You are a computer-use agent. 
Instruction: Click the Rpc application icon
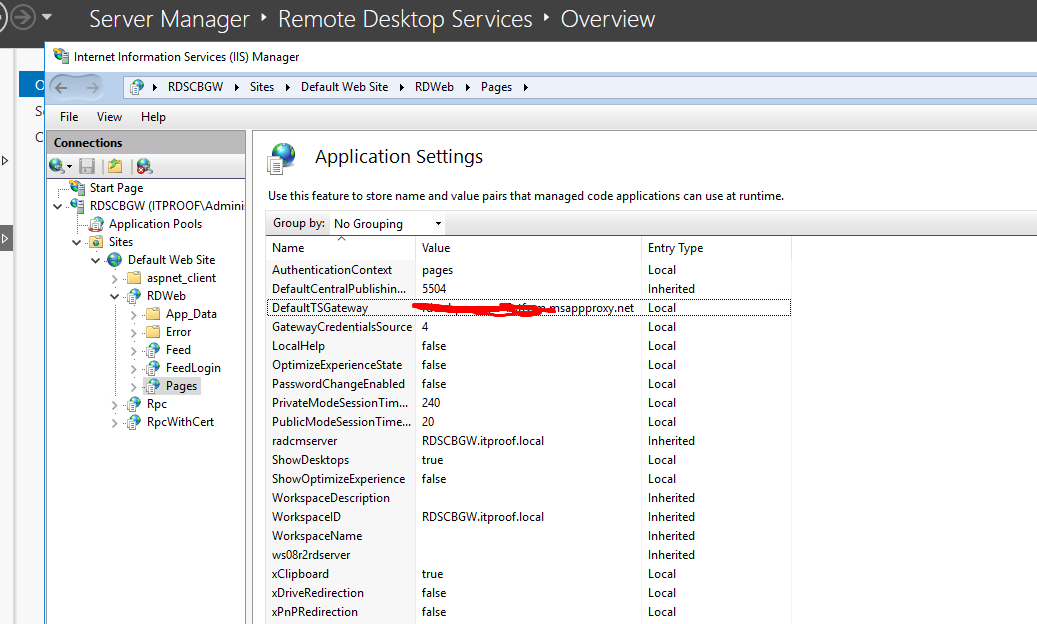tap(134, 403)
